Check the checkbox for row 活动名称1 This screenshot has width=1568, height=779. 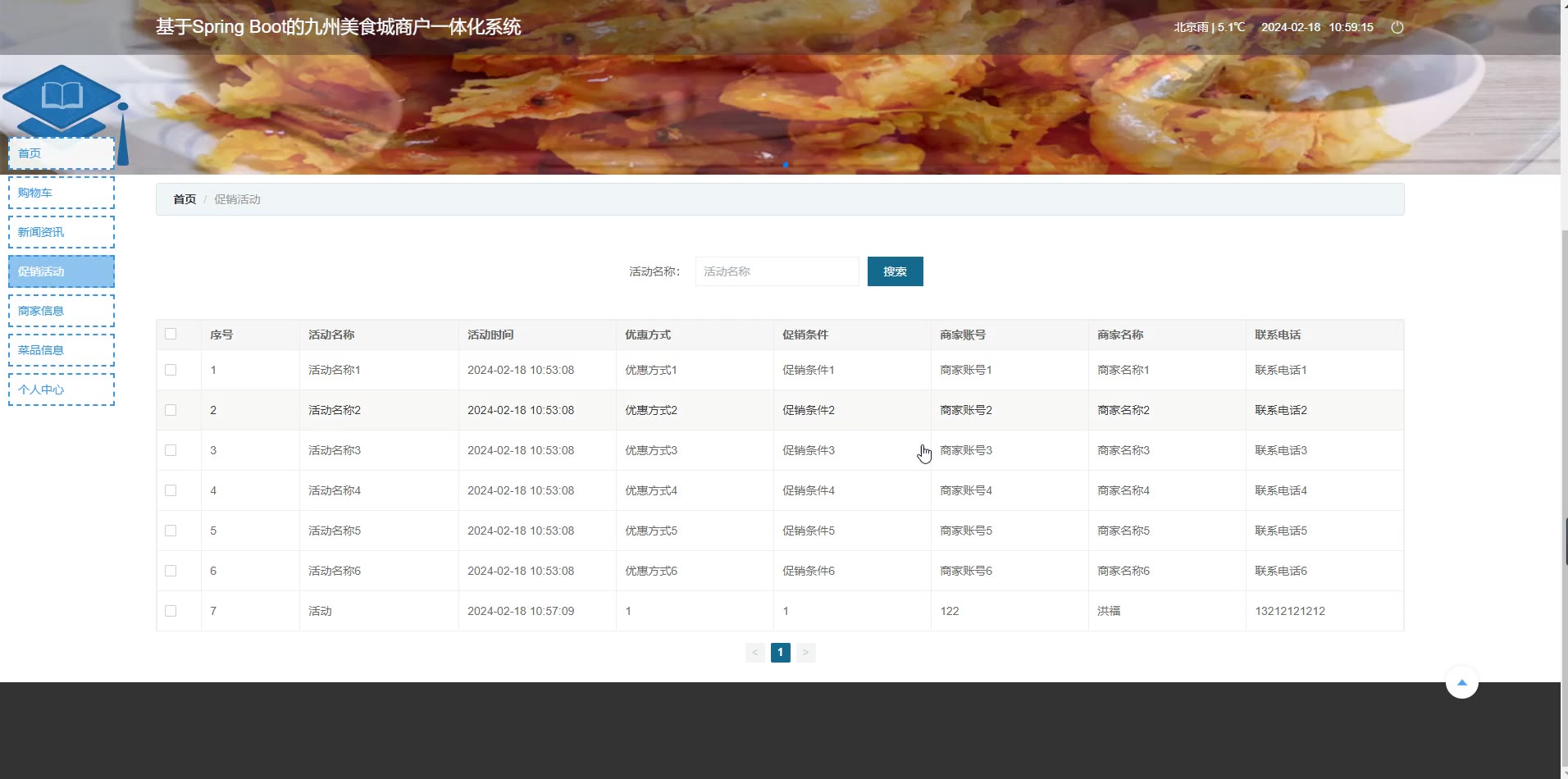coord(171,370)
